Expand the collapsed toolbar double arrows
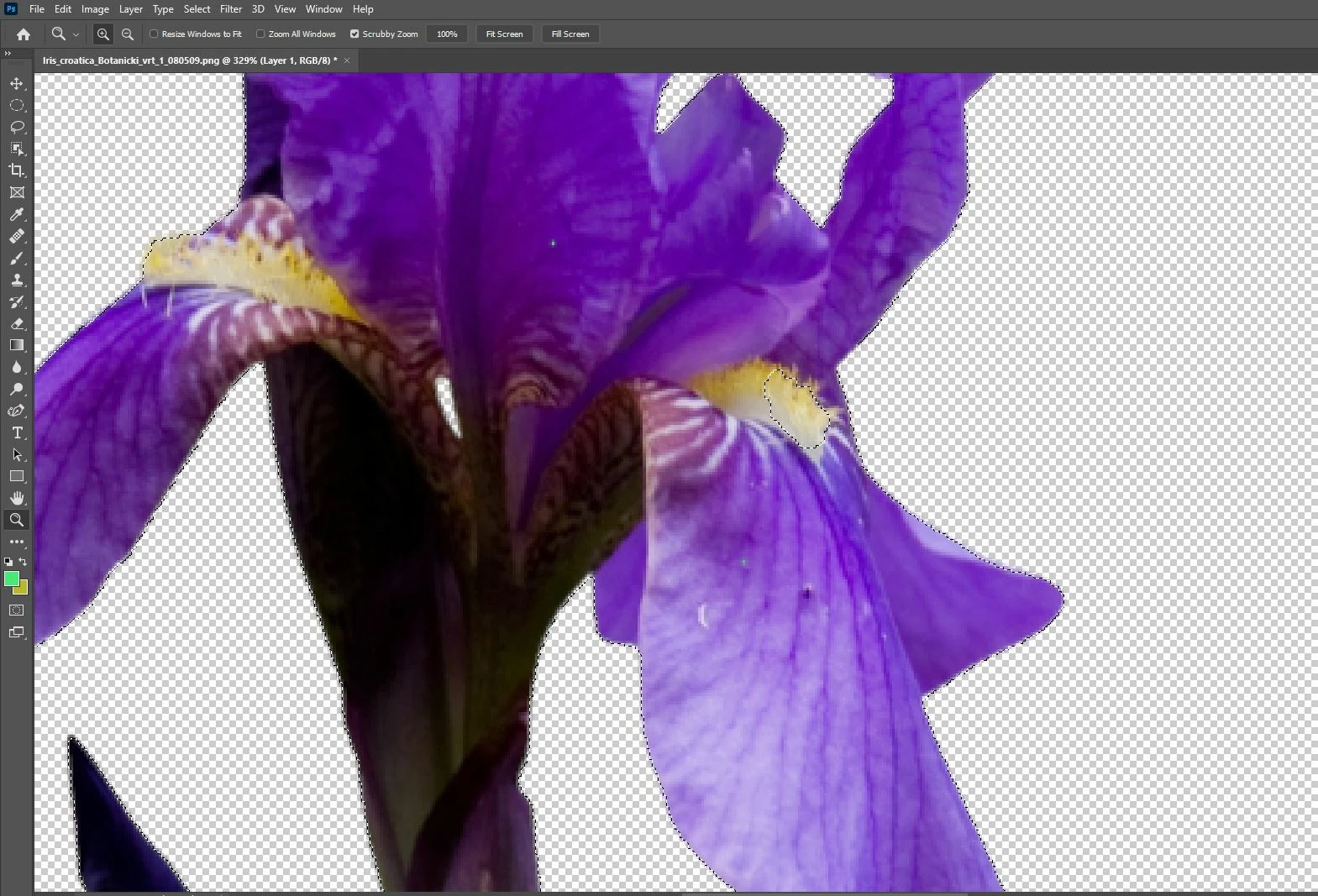Screen dimensions: 1318x896 (x=8, y=54)
